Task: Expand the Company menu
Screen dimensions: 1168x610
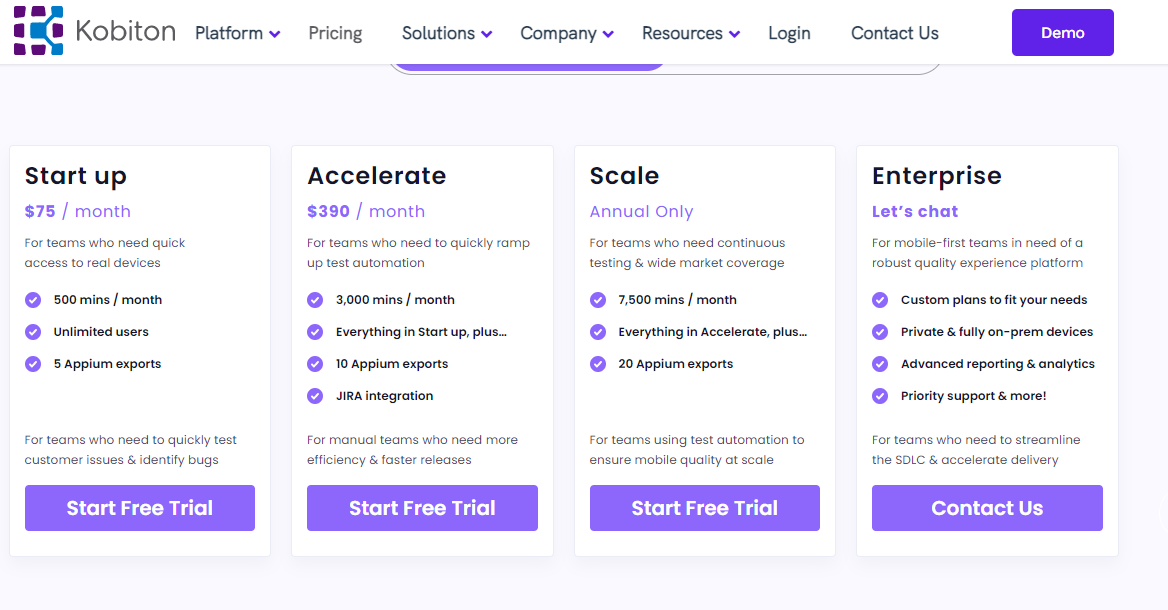Action: click(x=567, y=34)
